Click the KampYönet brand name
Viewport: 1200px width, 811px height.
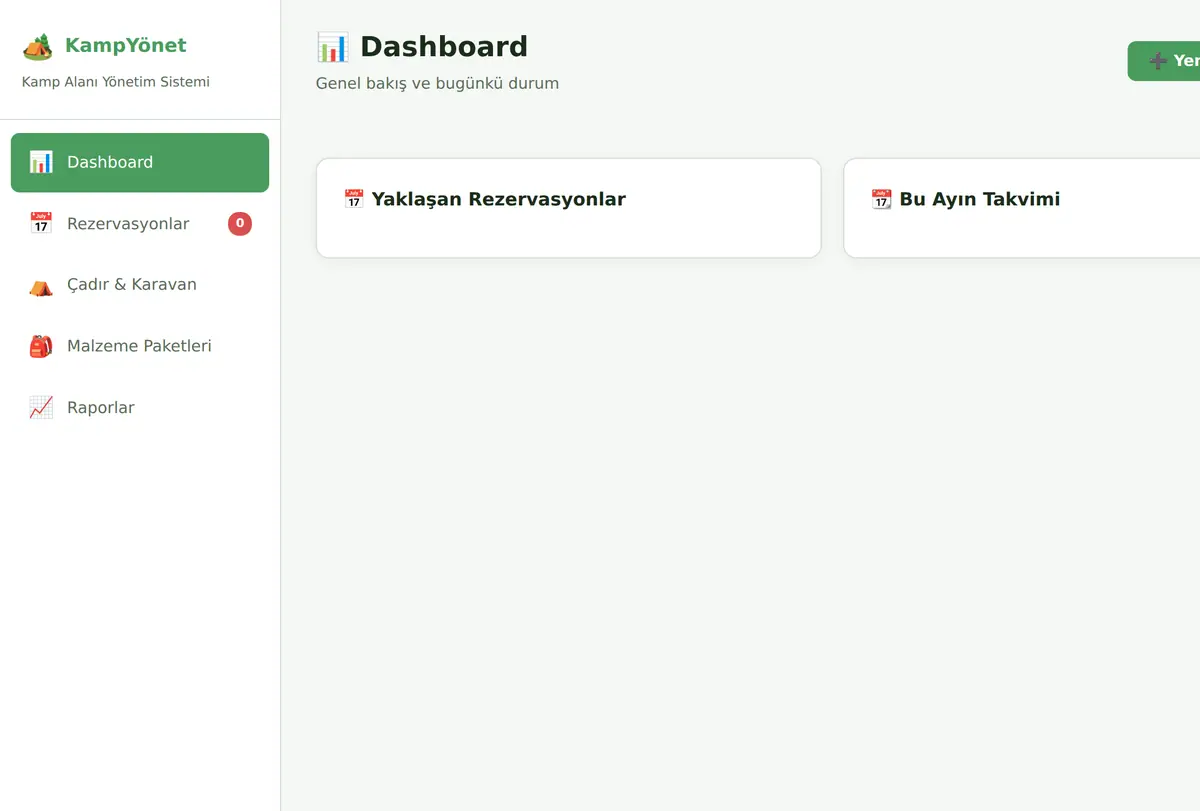(126, 45)
